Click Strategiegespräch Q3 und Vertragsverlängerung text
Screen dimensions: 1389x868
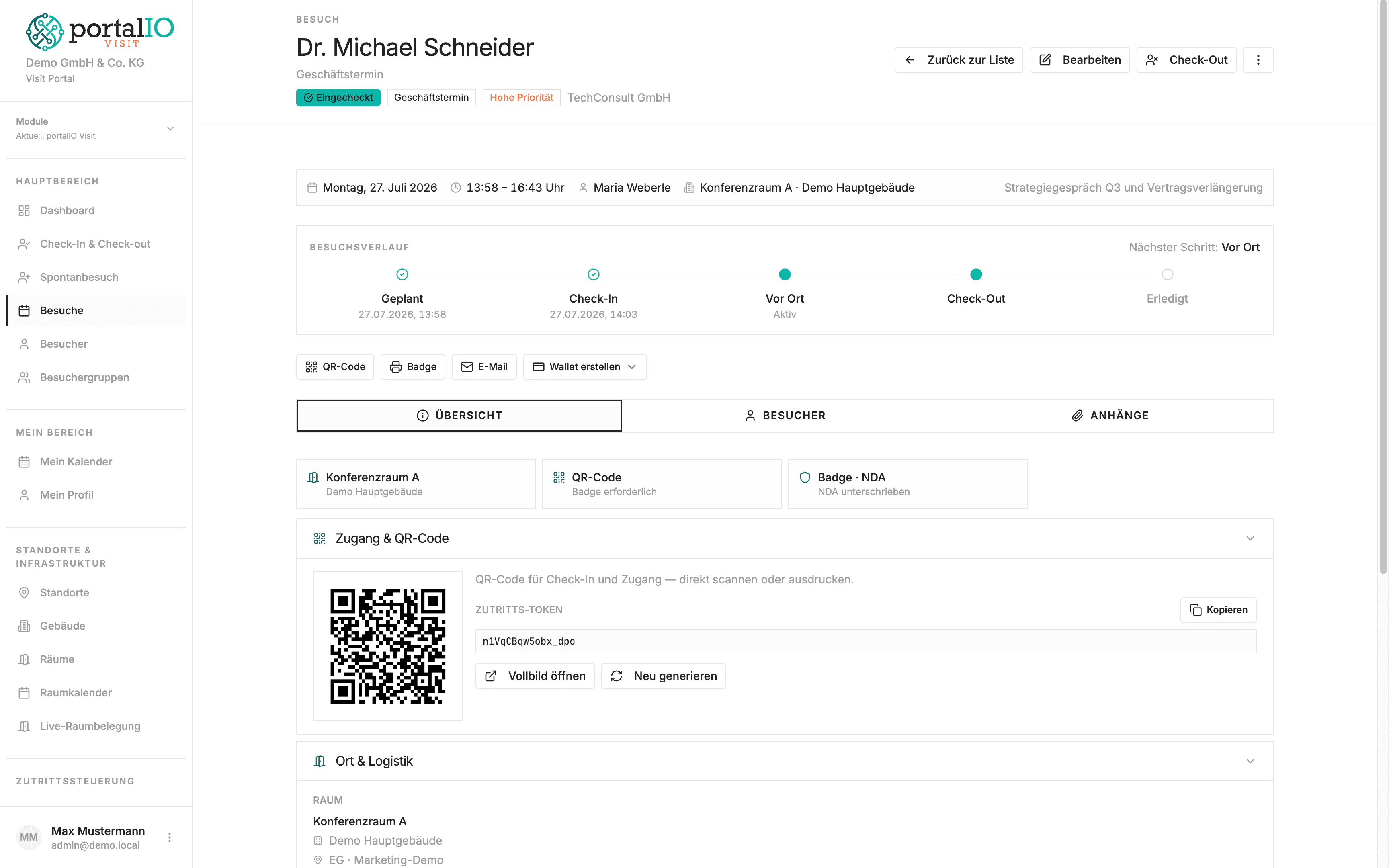[1133, 188]
